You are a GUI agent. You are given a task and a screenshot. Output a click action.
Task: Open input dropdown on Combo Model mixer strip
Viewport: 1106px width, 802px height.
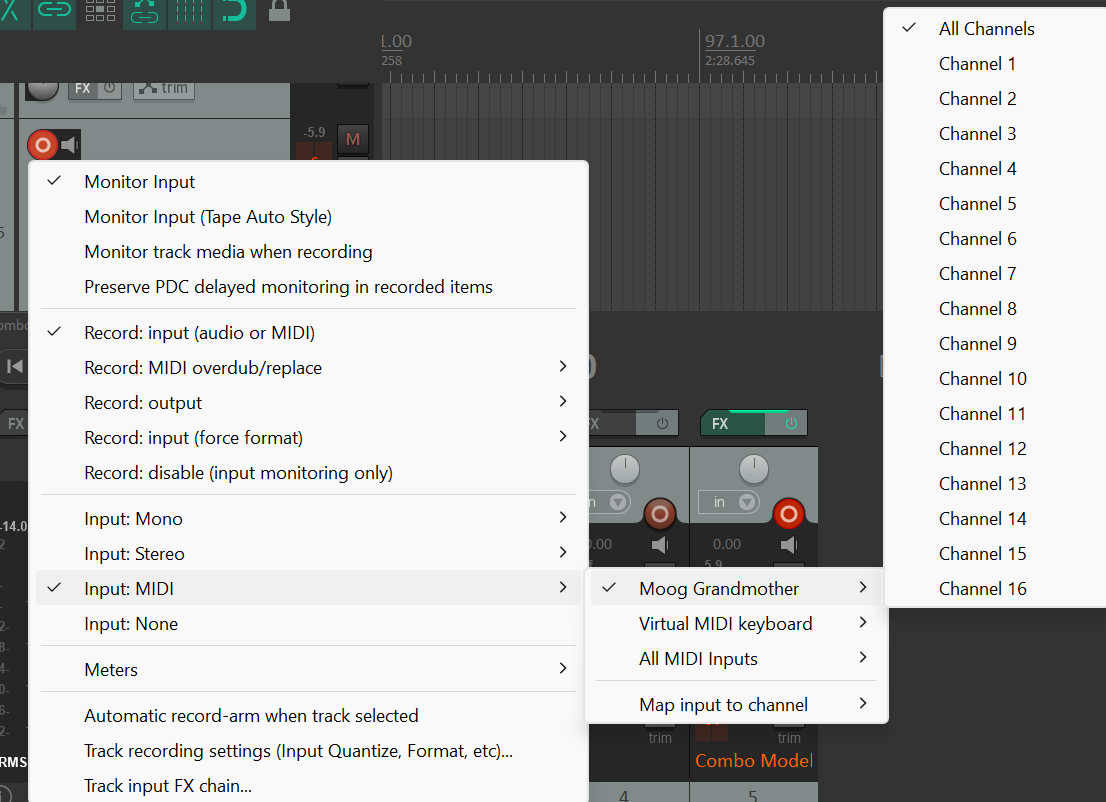(x=729, y=502)
